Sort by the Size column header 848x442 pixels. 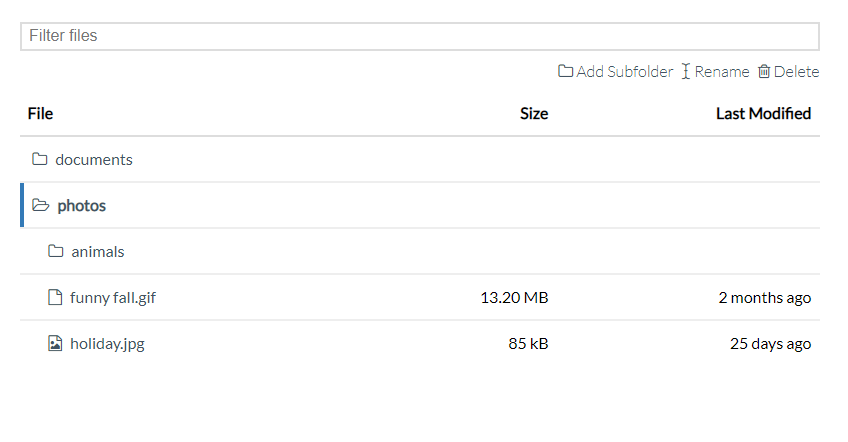[x=534, y=114]
